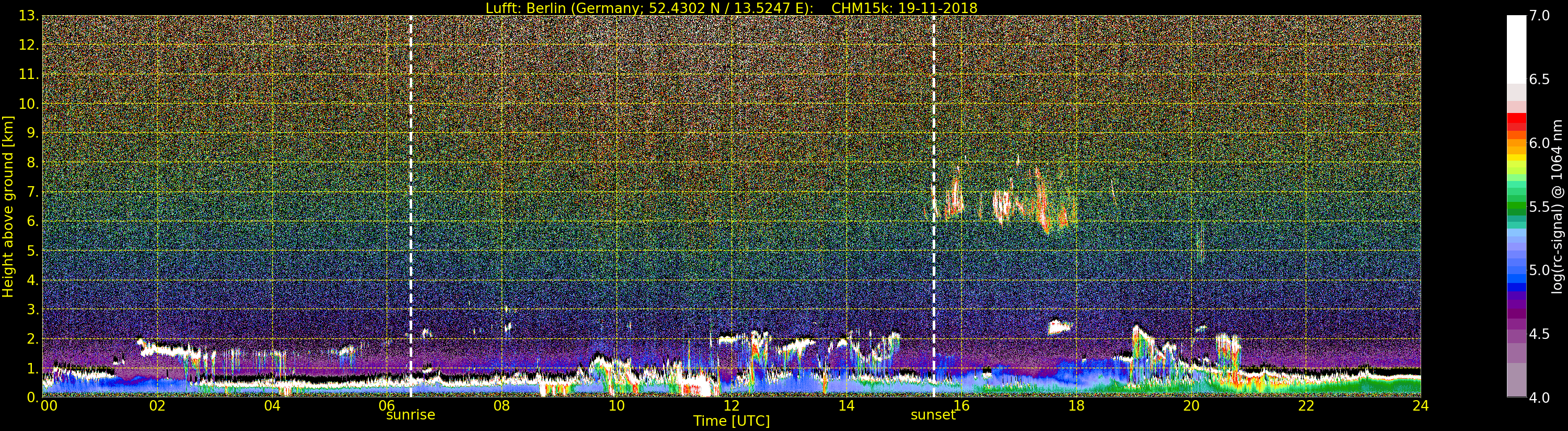Click the time axis tick '22'
This screenshot has height=431, width=1568.
point(1306,406)
